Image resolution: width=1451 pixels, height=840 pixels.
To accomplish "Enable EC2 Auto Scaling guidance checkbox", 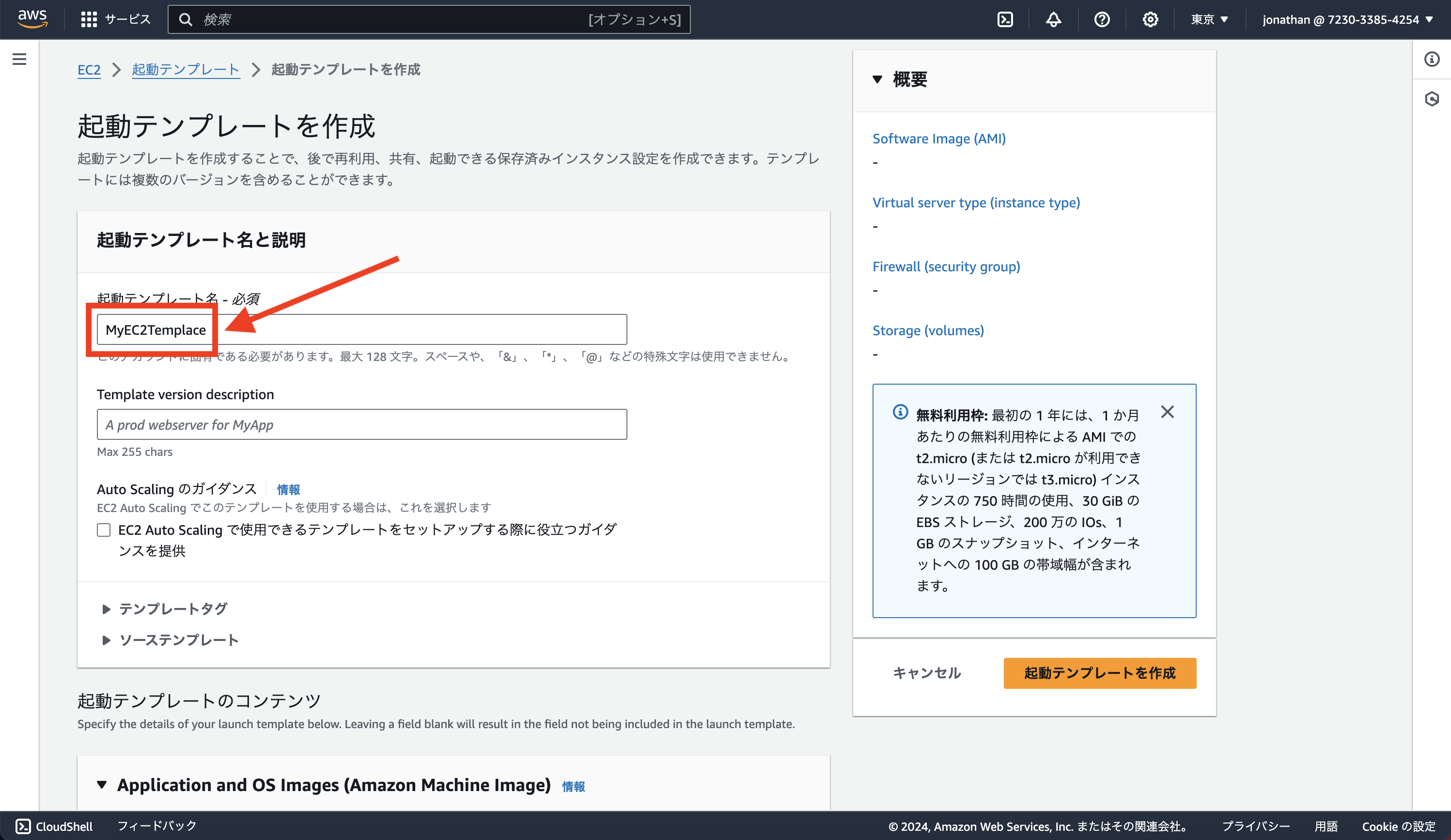I will tap(104, 529).
